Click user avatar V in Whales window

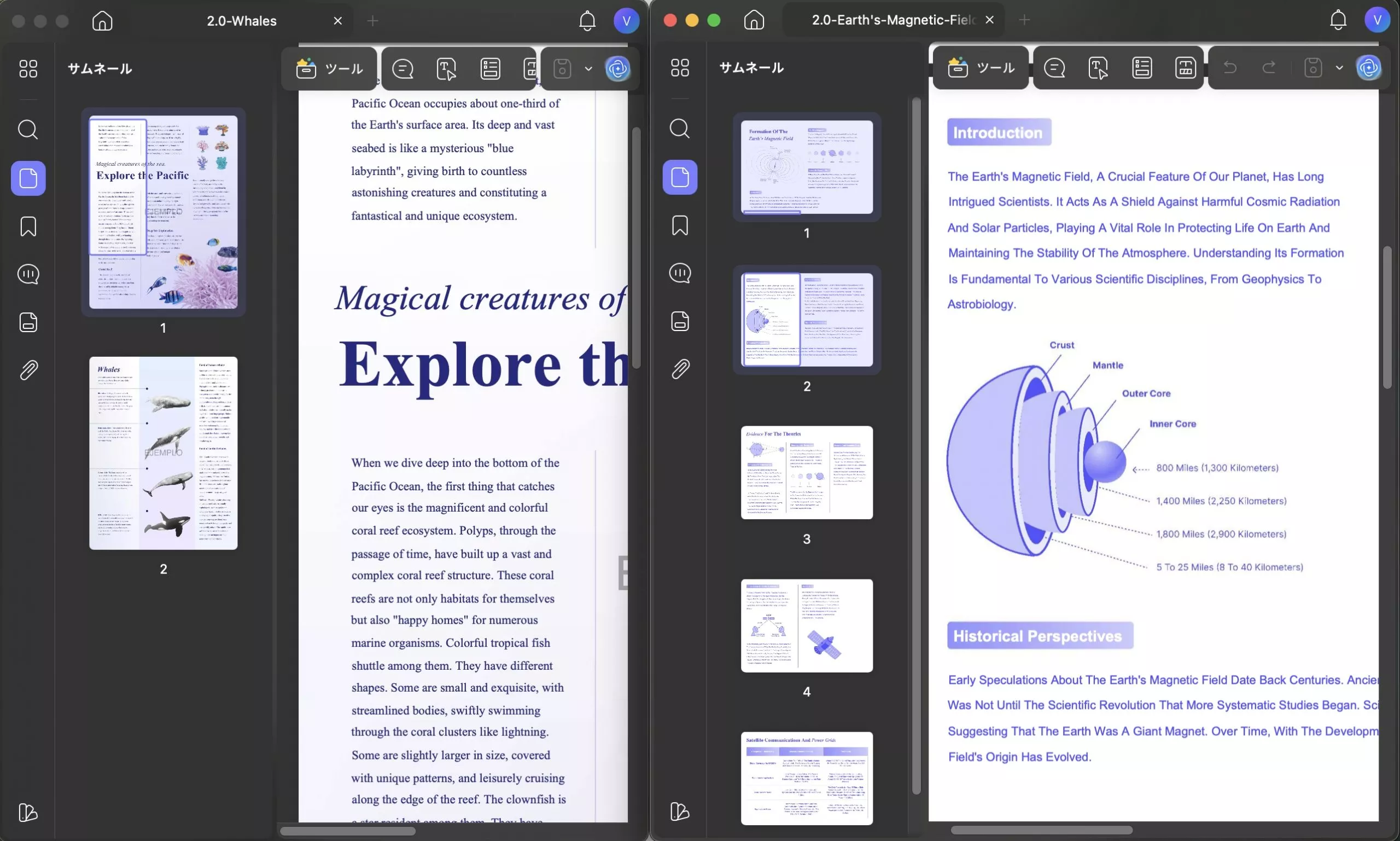626,21
